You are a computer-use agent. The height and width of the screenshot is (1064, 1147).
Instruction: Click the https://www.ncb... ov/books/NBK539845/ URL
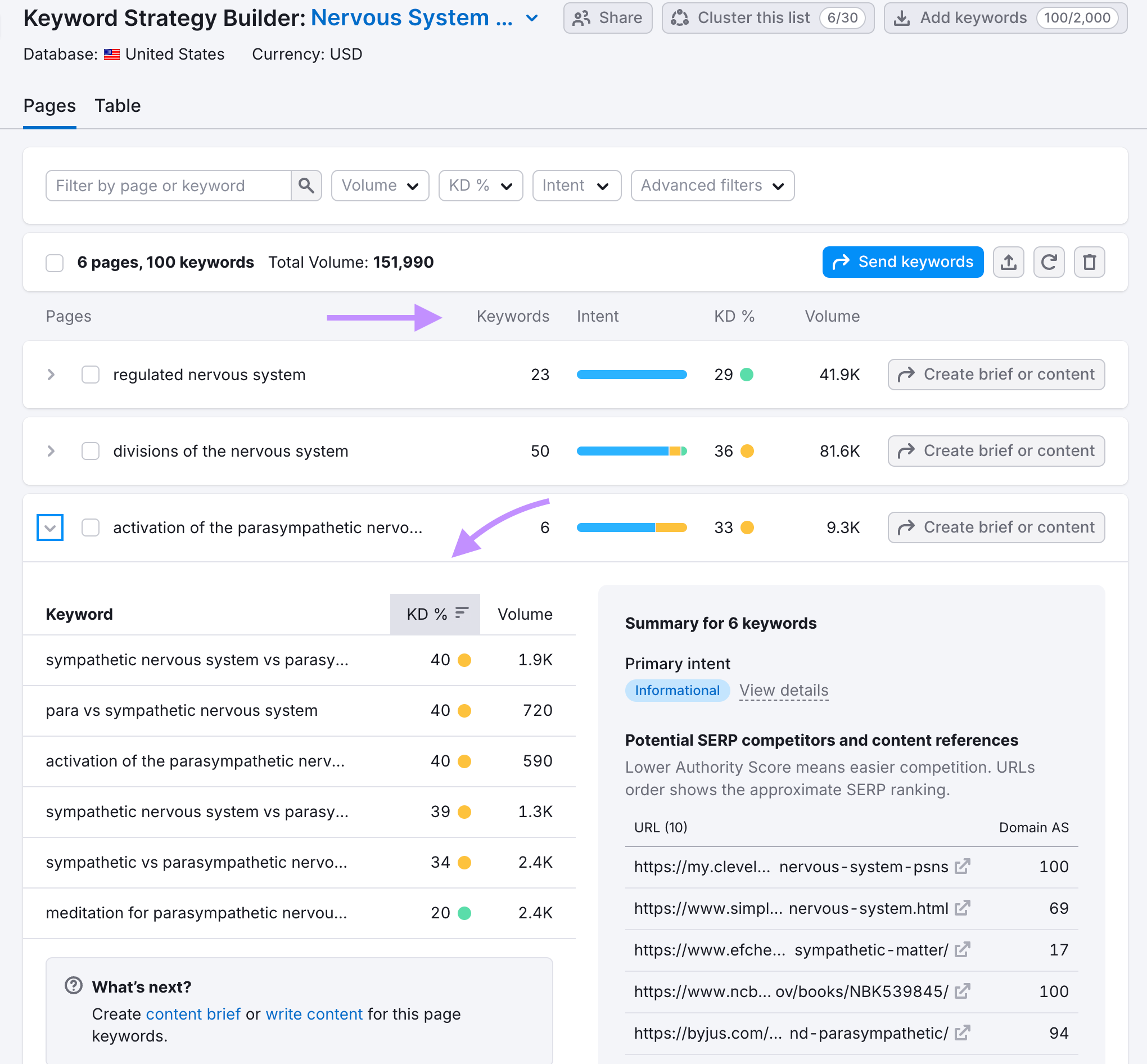click(791, 991)
